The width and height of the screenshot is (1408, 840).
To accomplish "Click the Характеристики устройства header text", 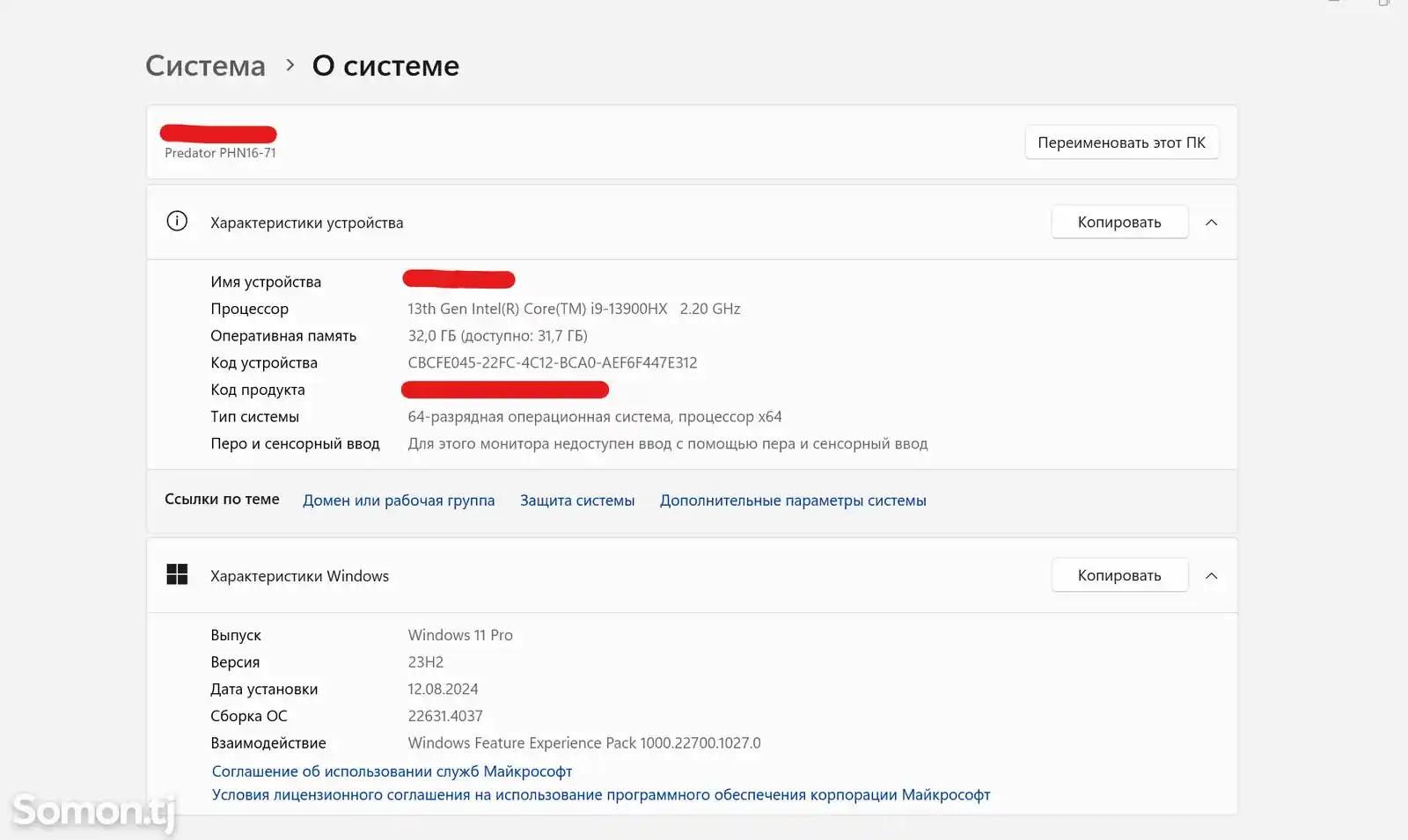I will [306, 223].
